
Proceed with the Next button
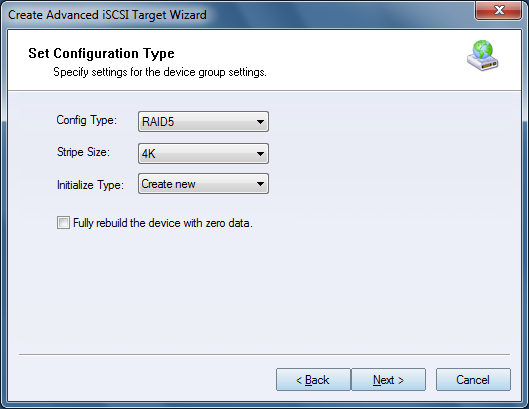pos(388,380)
